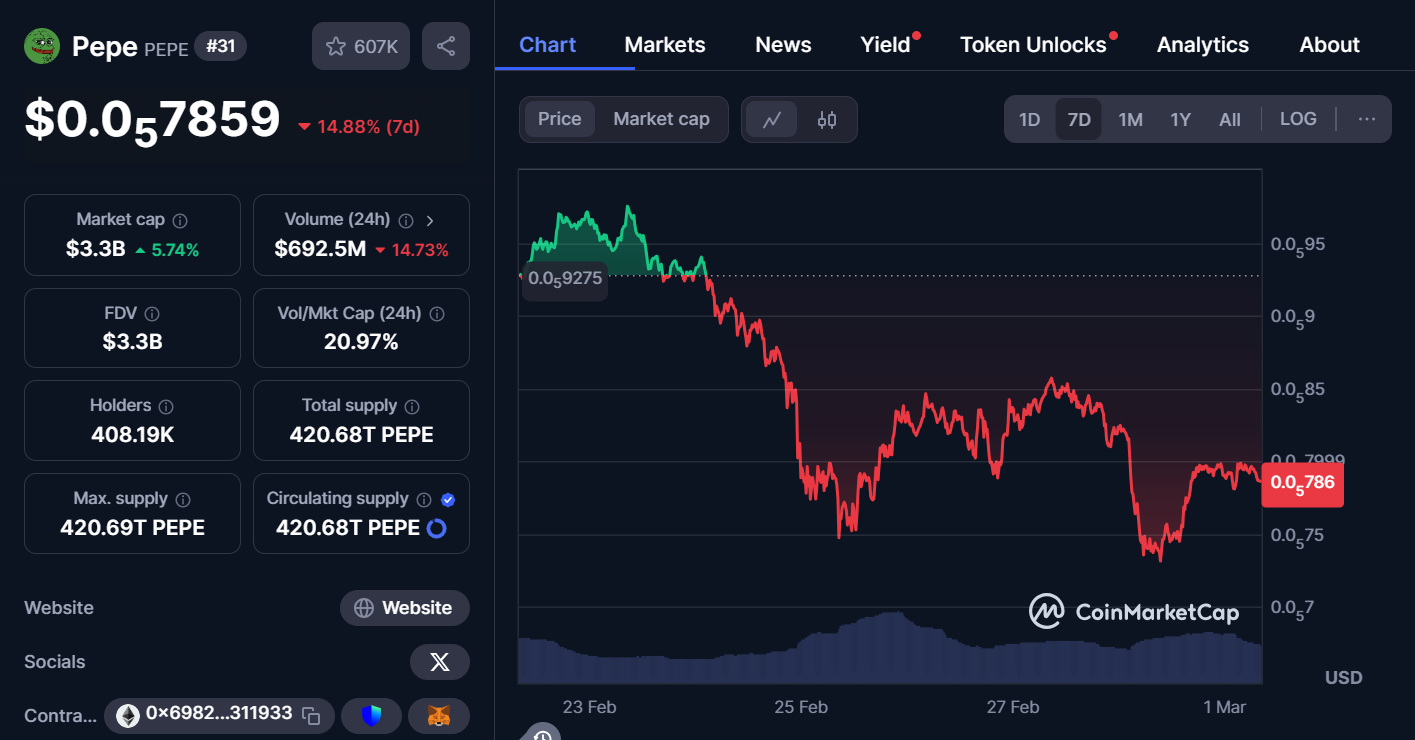Add Pepe to watchlist via star button
The image size is (1415, 740).
(x=361, y=46)
